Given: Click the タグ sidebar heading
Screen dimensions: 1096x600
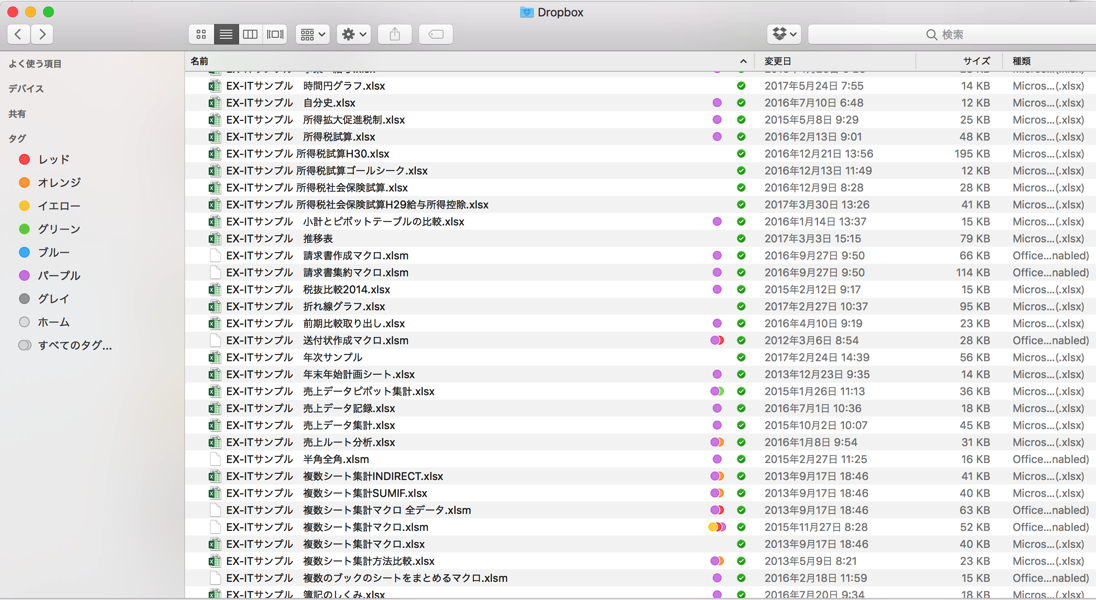Looking at the screenshot, I should [17, 138].
